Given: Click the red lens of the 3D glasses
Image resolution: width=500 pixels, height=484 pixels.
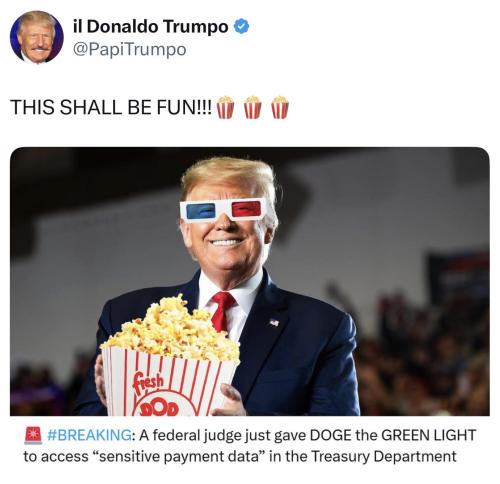Looking at the screenshot, I should click(246, 209).
